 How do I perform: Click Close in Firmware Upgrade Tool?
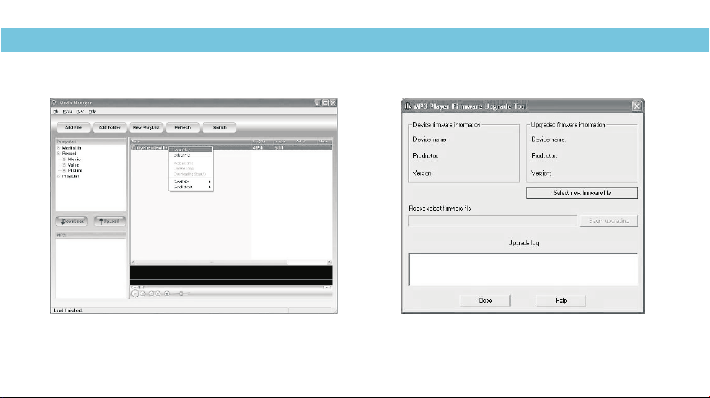[485, 301]
